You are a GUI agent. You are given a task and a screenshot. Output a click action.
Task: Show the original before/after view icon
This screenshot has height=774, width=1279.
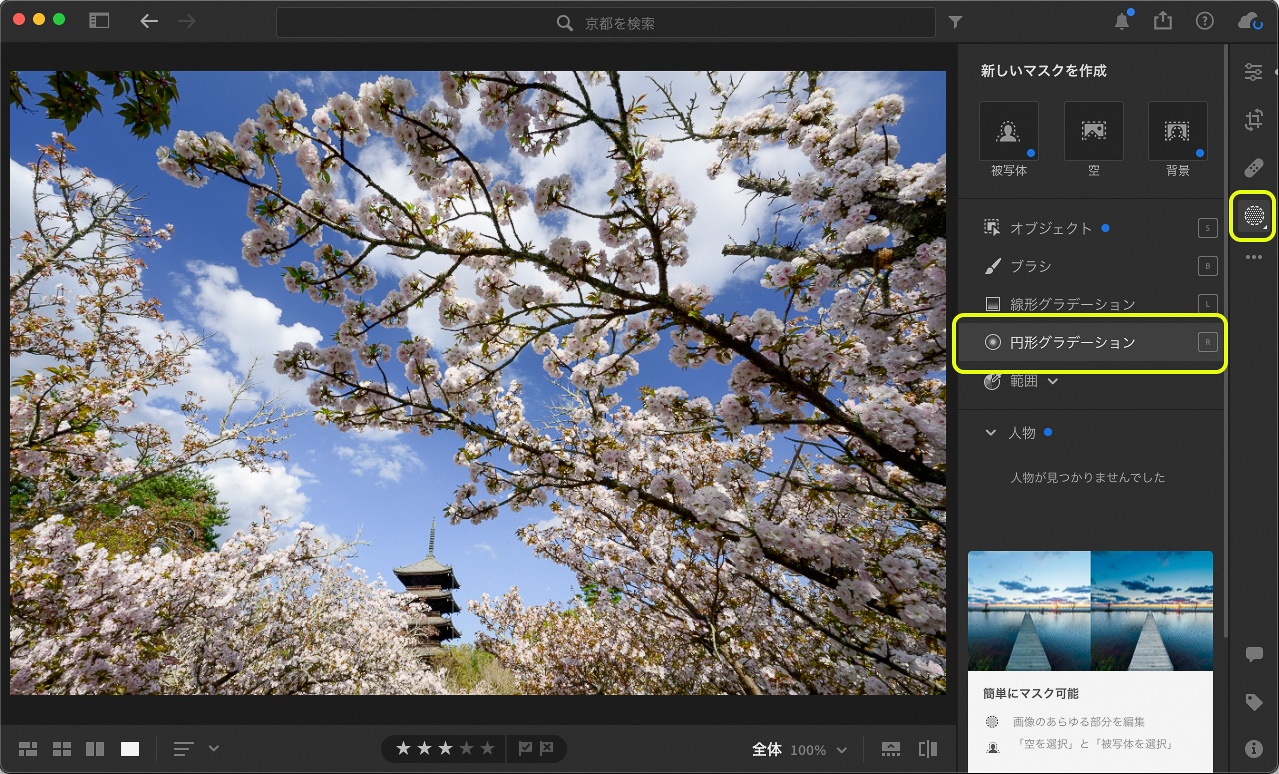click(x=927, y=749)
